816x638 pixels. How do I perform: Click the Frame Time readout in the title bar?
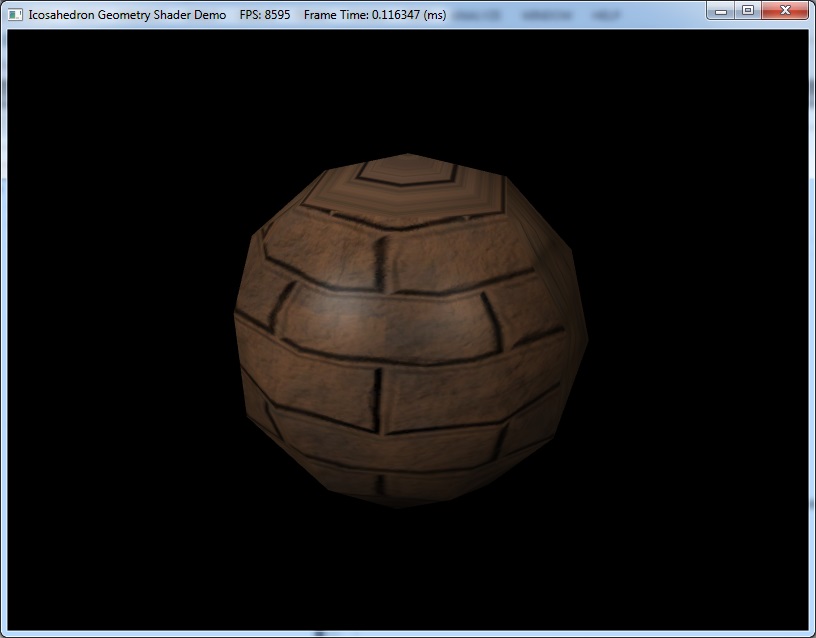point(374,15)
